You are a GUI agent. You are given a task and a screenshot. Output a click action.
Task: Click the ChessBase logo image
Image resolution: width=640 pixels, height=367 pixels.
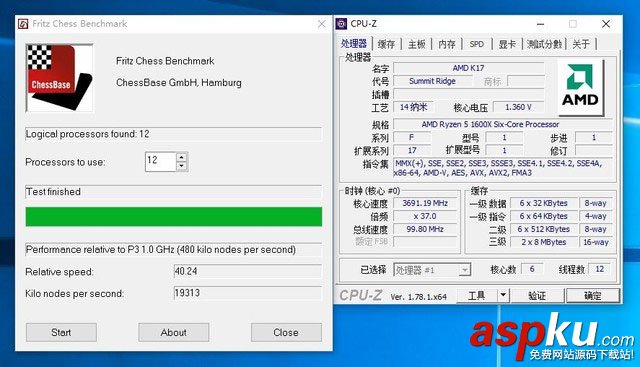click(x=60, y=78)
